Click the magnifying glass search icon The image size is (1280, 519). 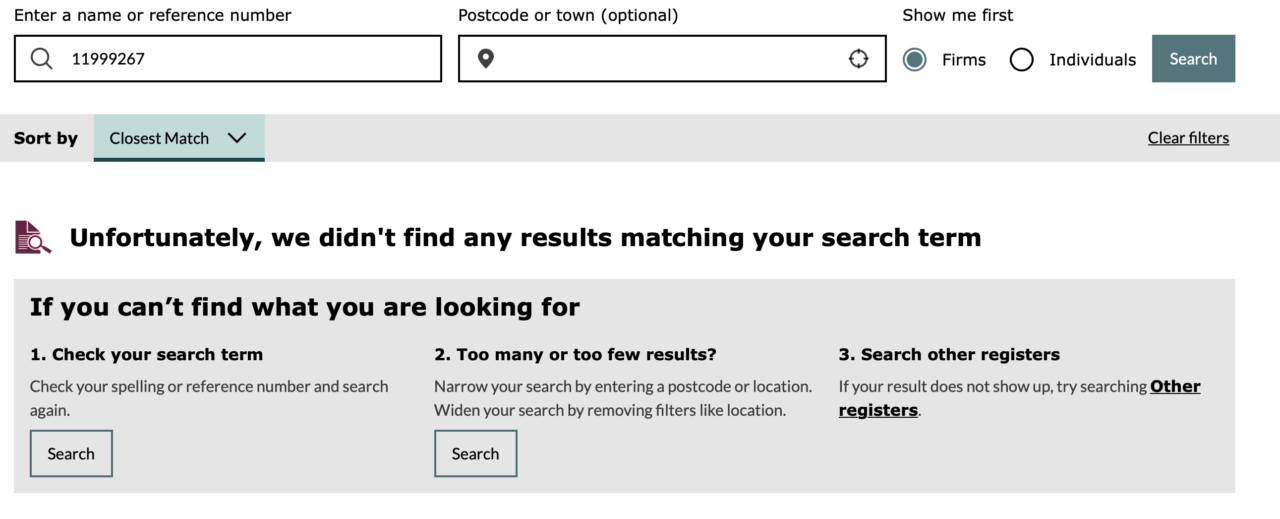[42, 59]
